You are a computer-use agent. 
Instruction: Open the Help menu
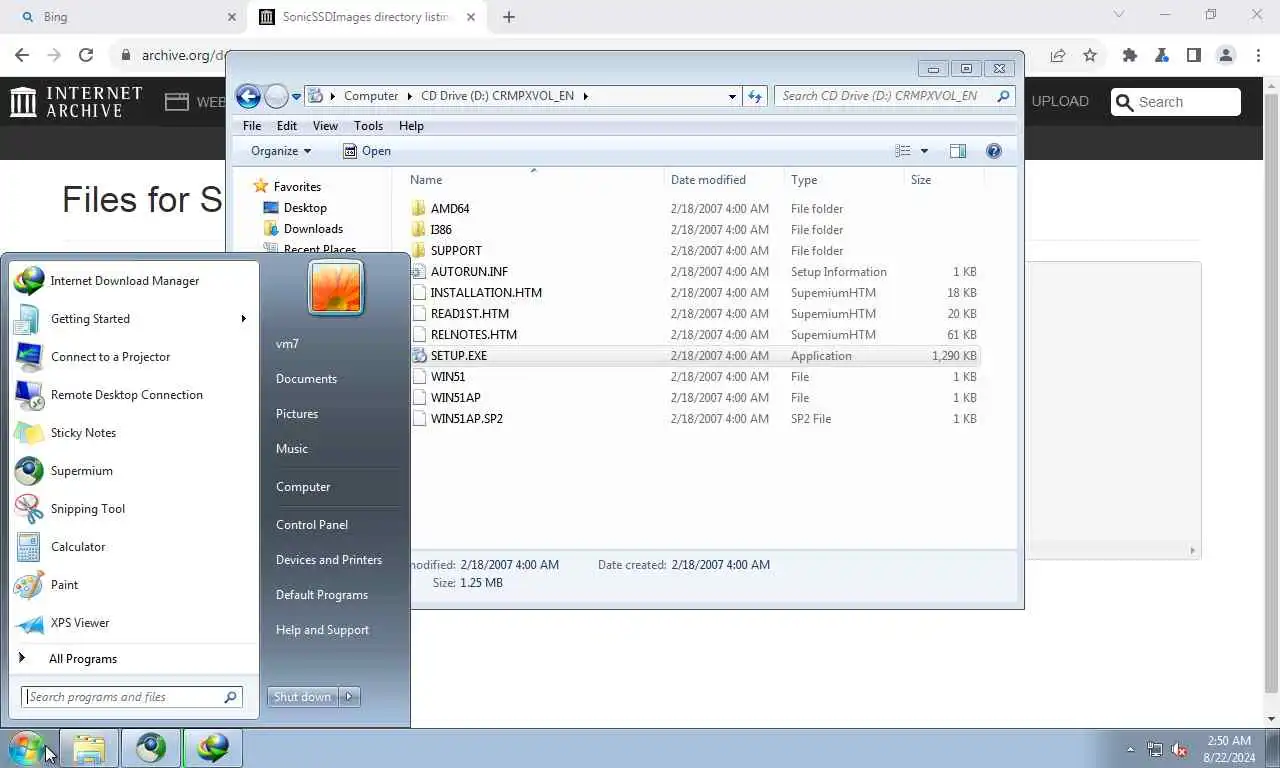pos(411,126)
